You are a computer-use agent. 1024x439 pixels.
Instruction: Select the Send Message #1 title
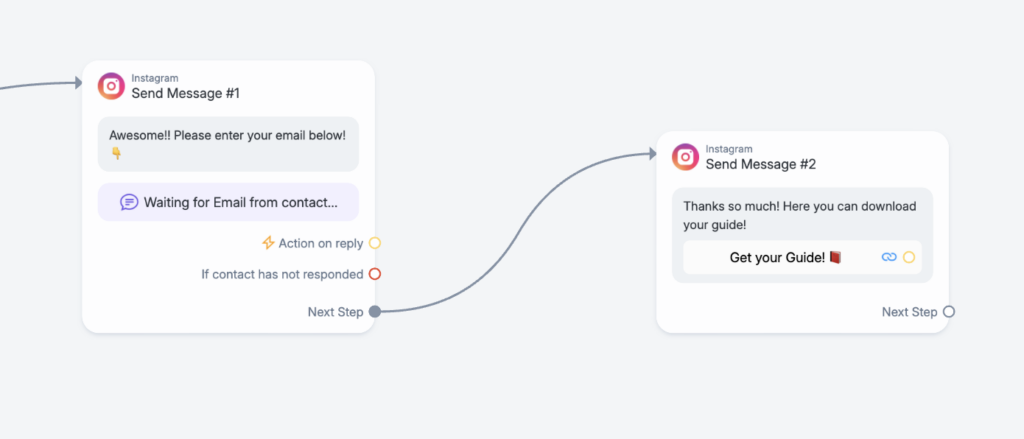click(x=185, y=93)
